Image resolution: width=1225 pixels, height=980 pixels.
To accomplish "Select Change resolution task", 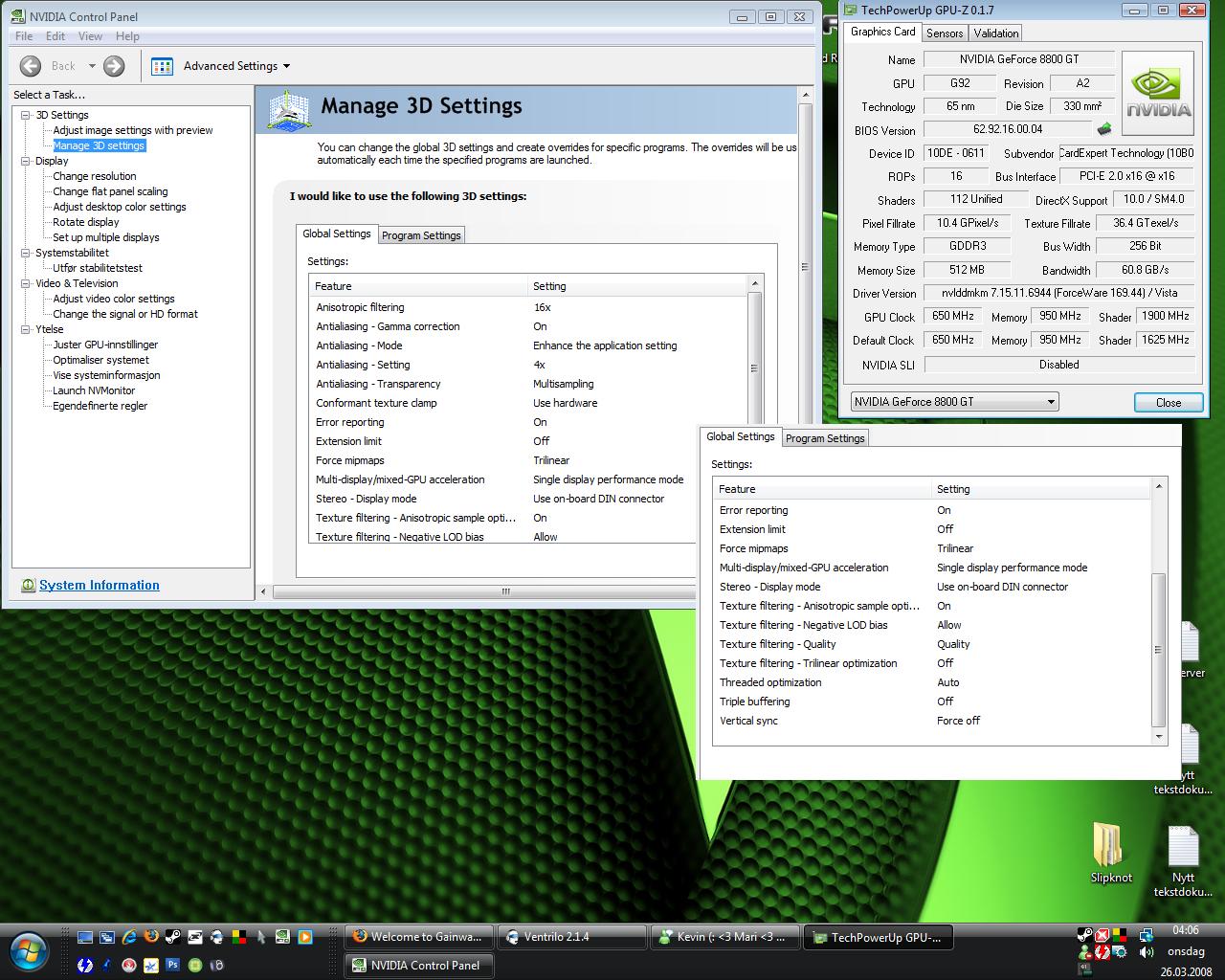I will [95, 176].
